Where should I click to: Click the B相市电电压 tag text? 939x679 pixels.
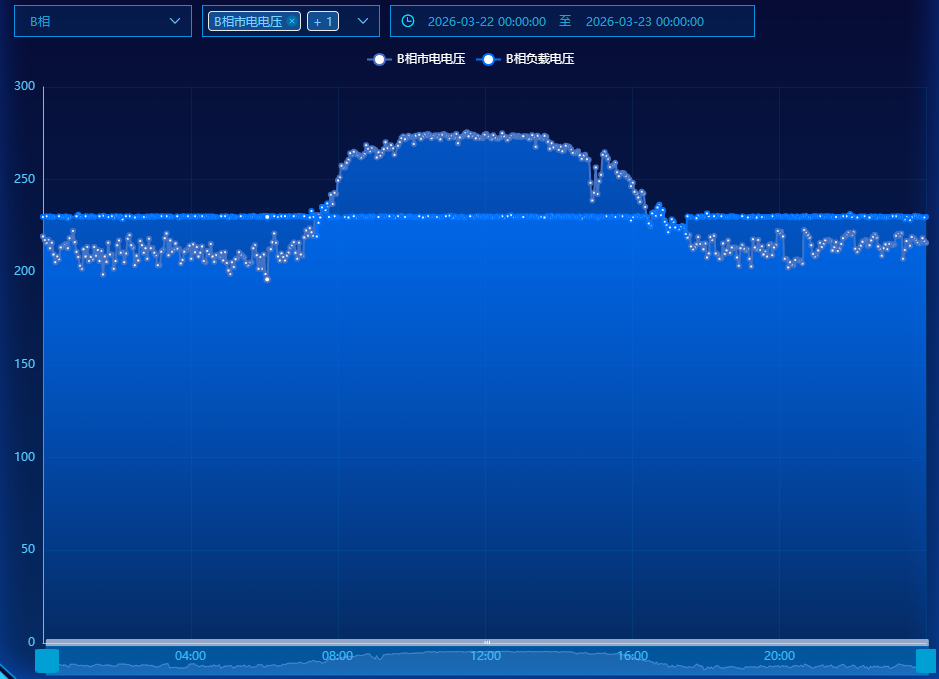(x=248, y=21)
